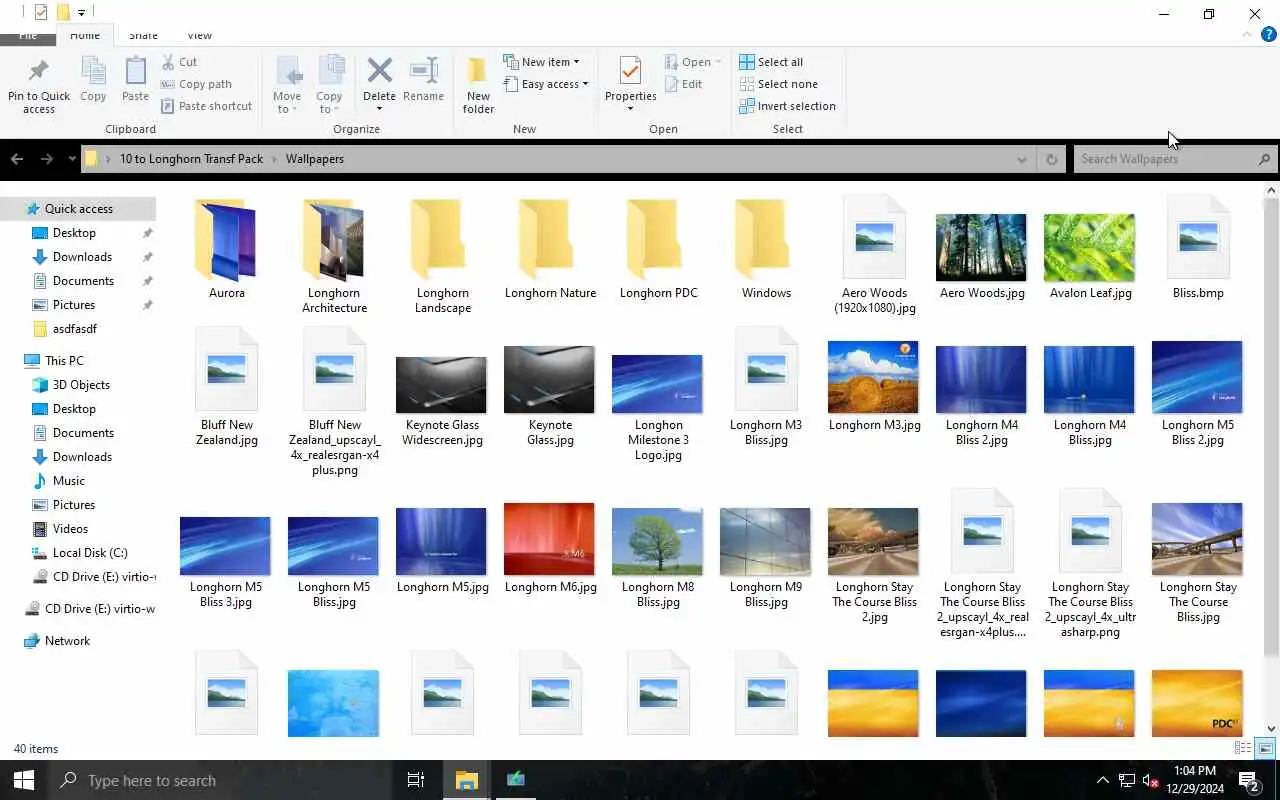The width and height of the screenshot is (1280, 800).
Task: Click Cut in Clipboard group
Action: [x=180, y=62]
